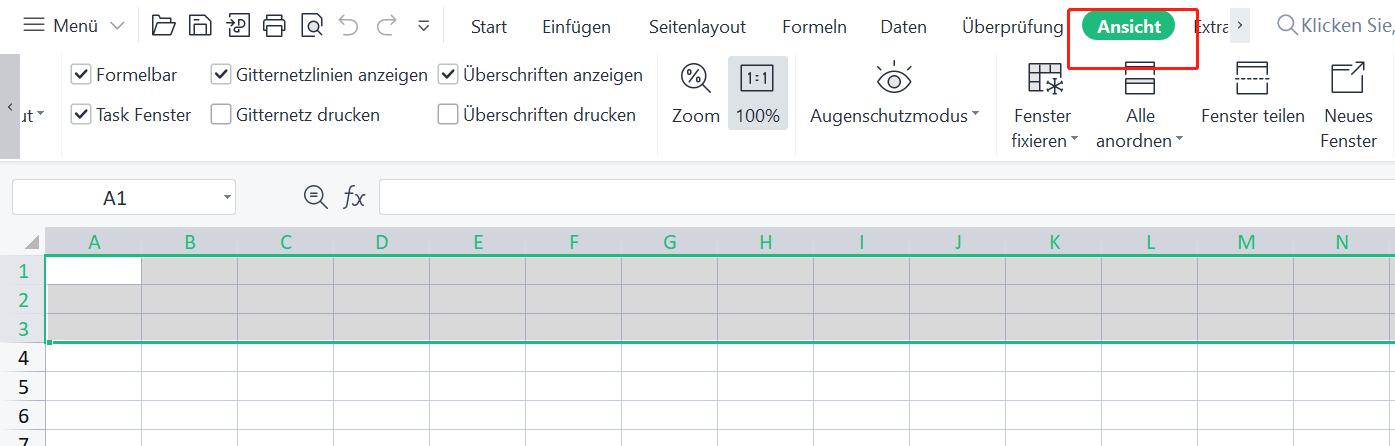Open a Neues Fenster from ribbon
Viewport: 1395px width, 446px height.
[1348, 78]
